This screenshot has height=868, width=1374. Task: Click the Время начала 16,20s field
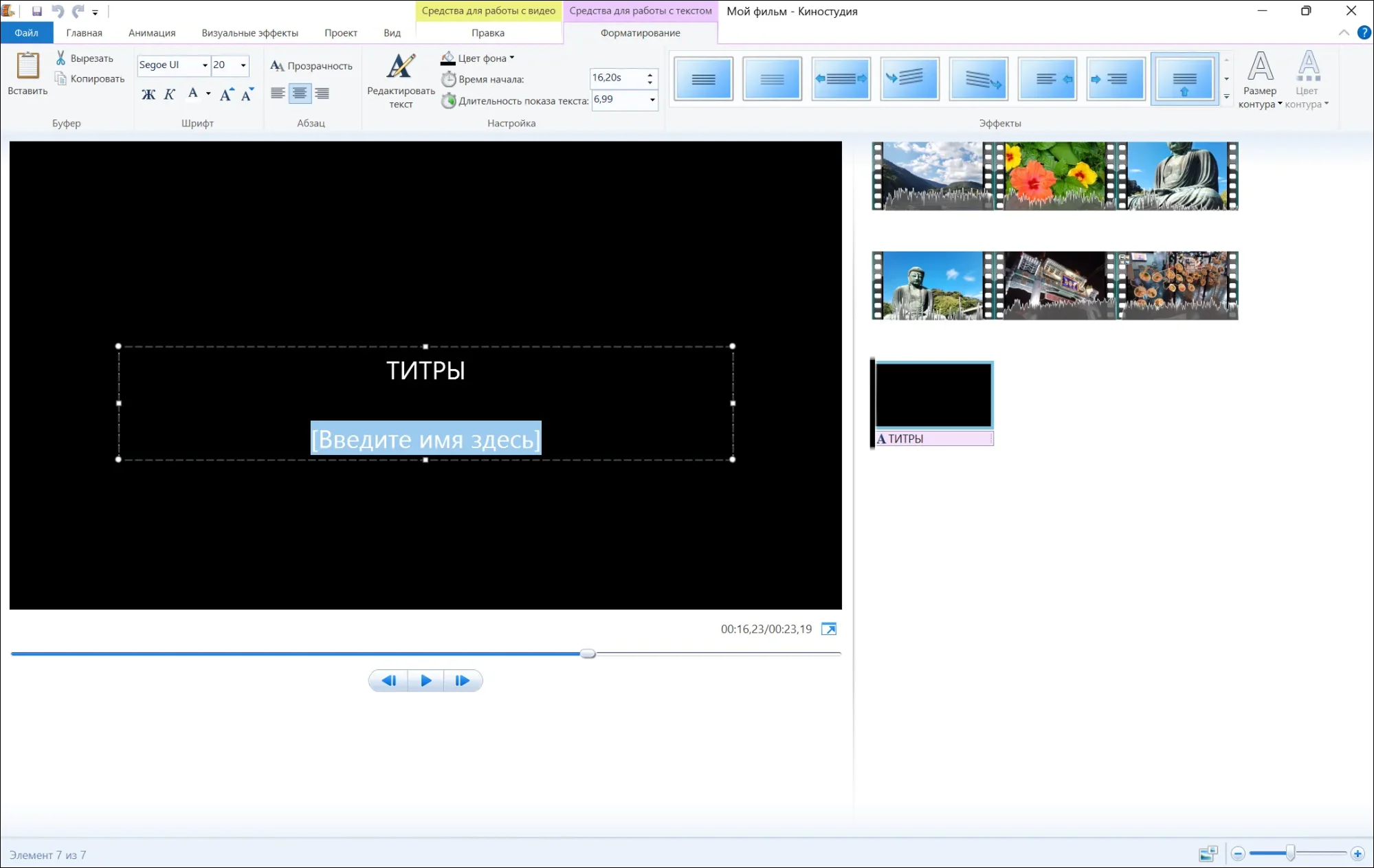pyautogui.click(x=617, y=78)
